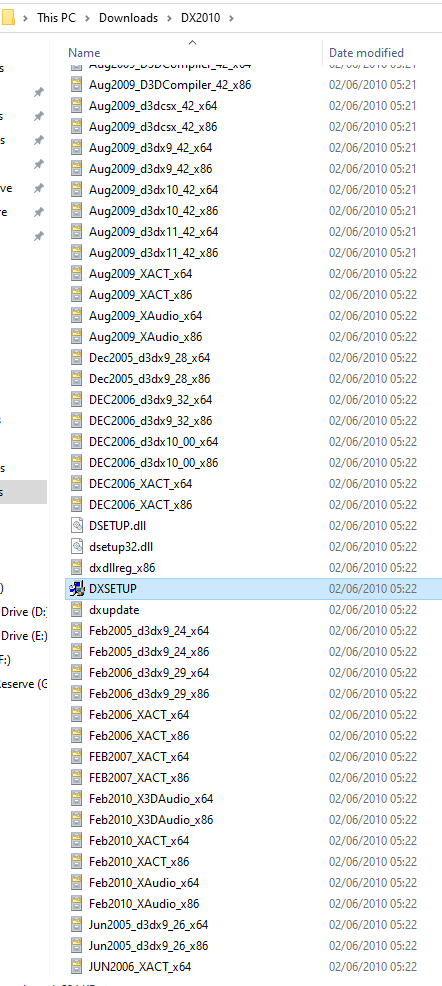Screen dimensions: 442x986
Task: Select Drive (E:) in navigation pane
Action: (x=23, y=636)
